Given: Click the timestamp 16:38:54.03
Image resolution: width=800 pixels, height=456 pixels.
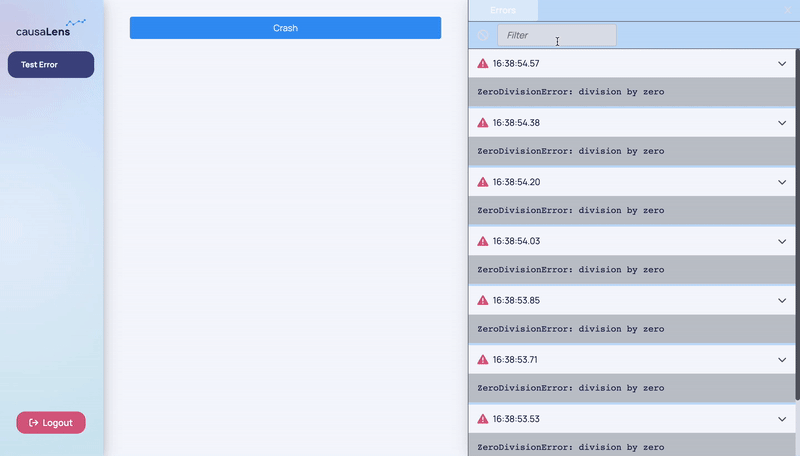Looking at the screenshot, I should click(x=516, y=241).
